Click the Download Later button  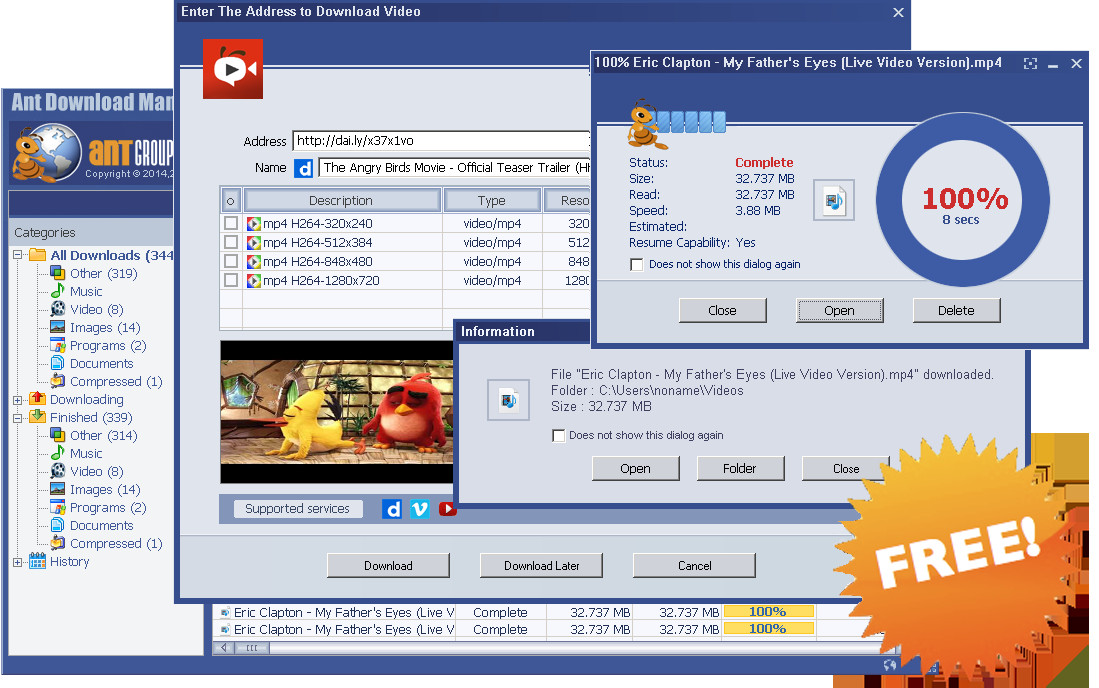(541, 565)
